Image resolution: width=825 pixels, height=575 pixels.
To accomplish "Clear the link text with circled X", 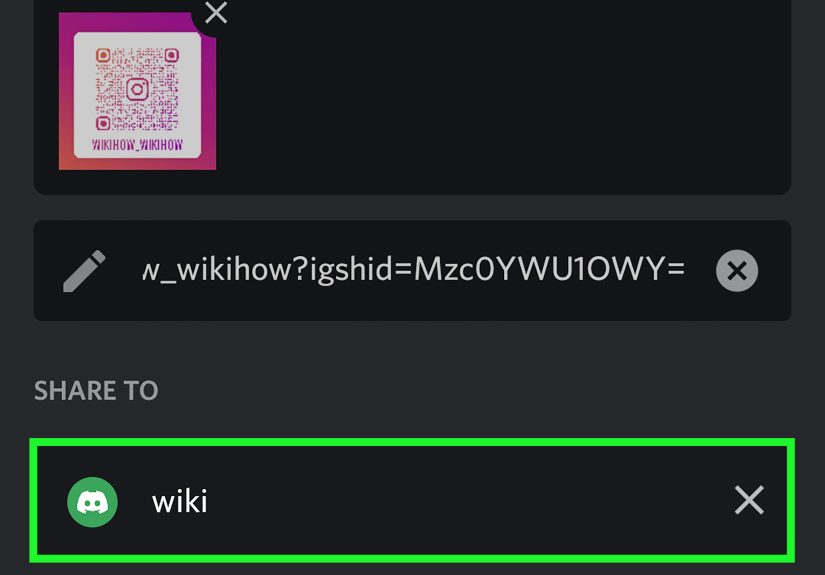I will pyautogui.click(x=737, y=271).
